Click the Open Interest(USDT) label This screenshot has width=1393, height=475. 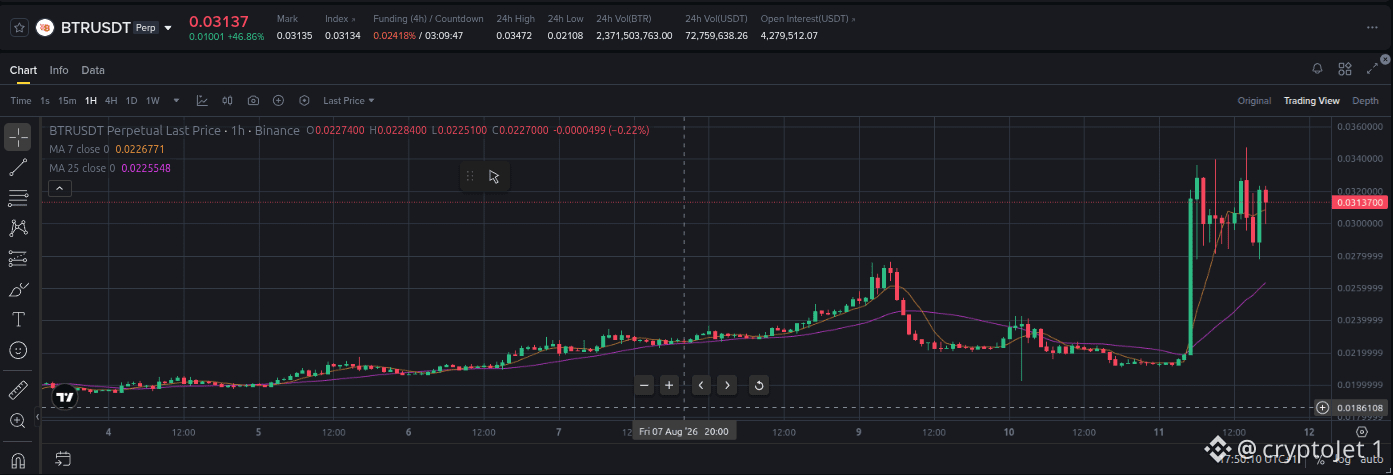804,19
